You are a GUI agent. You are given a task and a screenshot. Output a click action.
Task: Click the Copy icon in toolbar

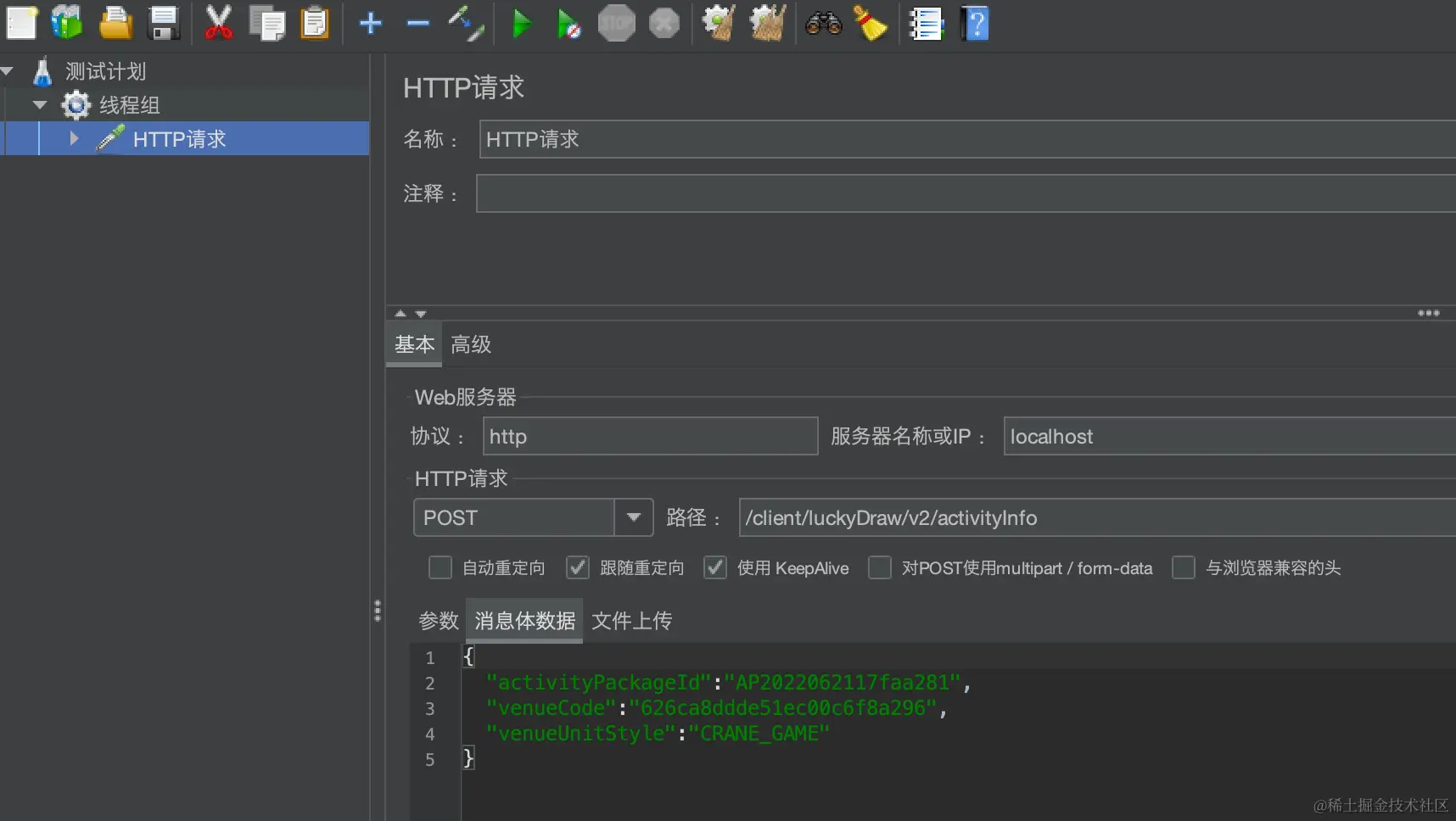click(x=267, y=23)
